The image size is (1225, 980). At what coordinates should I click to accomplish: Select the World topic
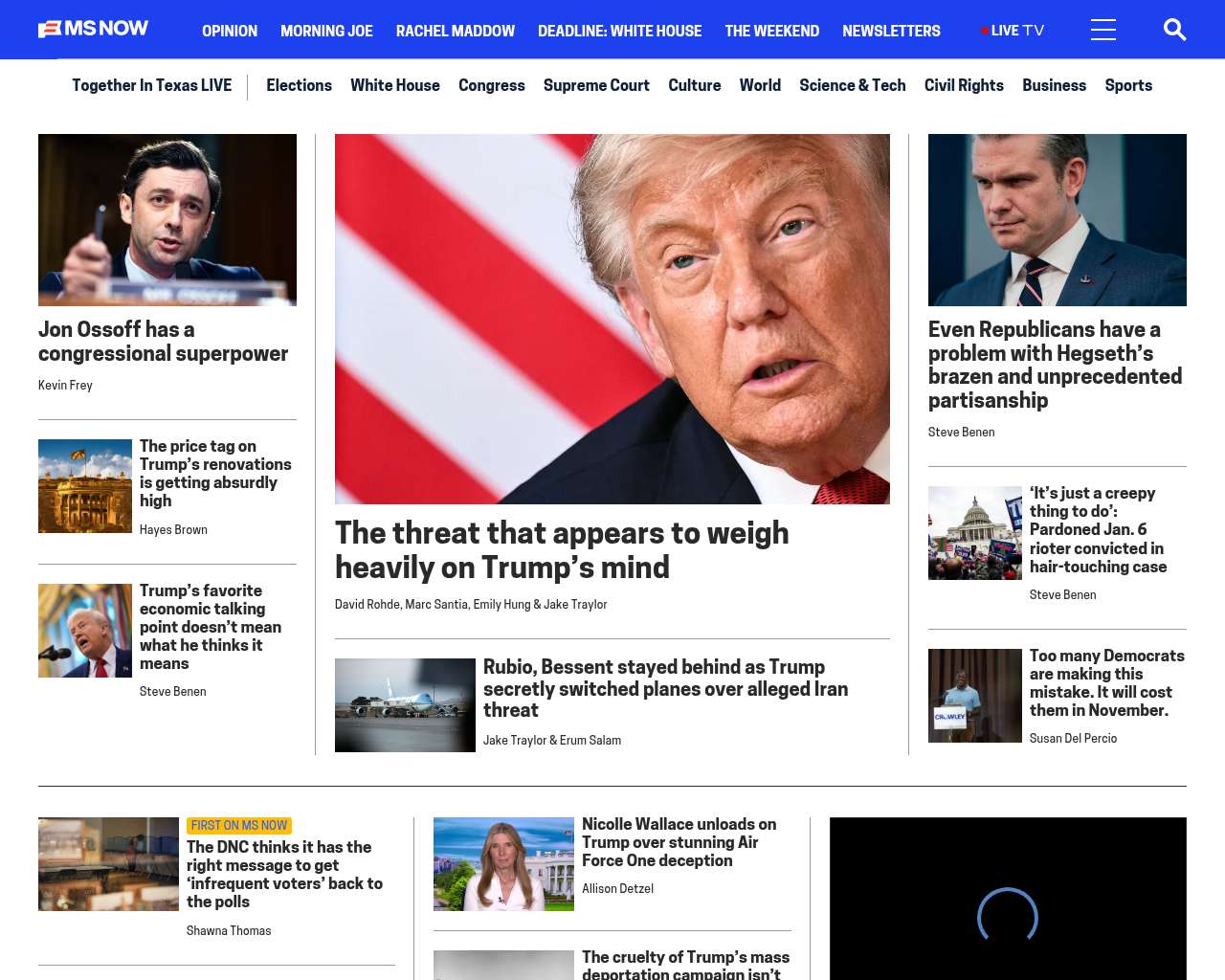coord(760,85)
